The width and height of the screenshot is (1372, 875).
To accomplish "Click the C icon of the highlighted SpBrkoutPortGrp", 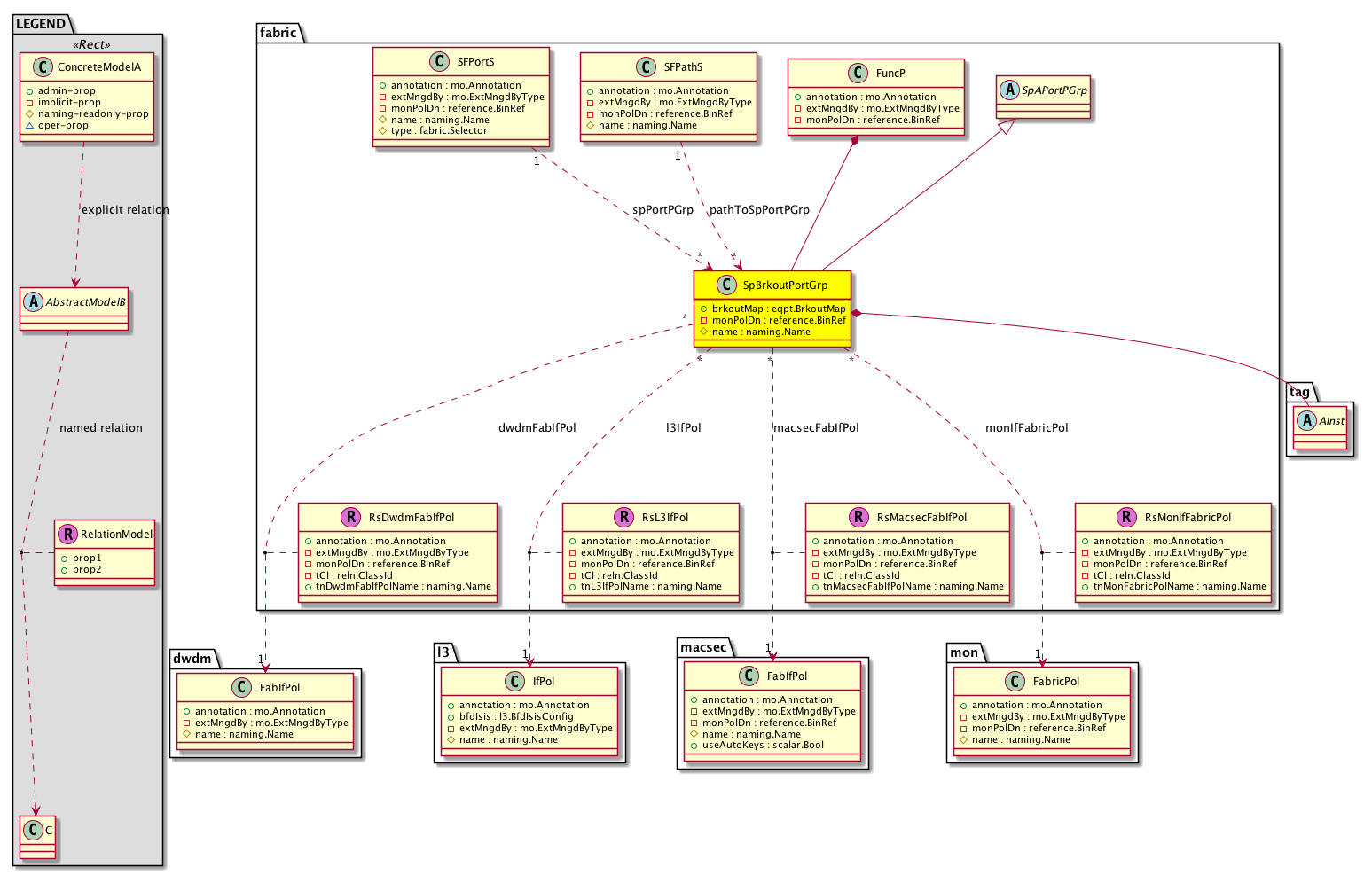I will (725, 285).
